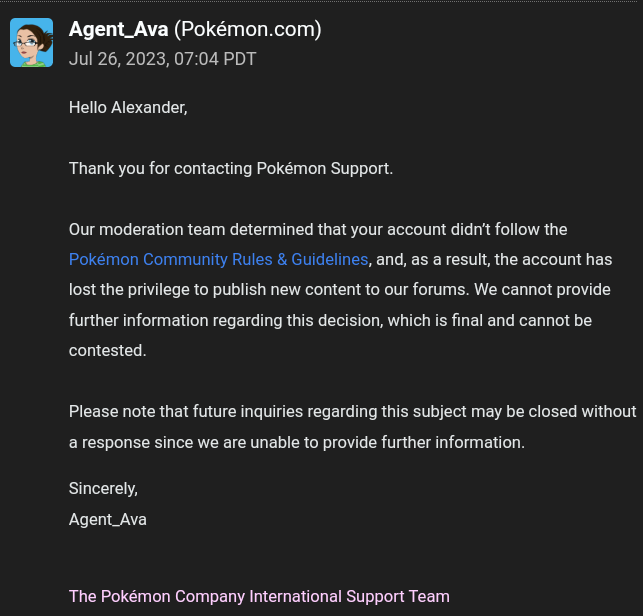Click the "Hello Alexander," greeting line
643x616 pixels.
(128, 107)
